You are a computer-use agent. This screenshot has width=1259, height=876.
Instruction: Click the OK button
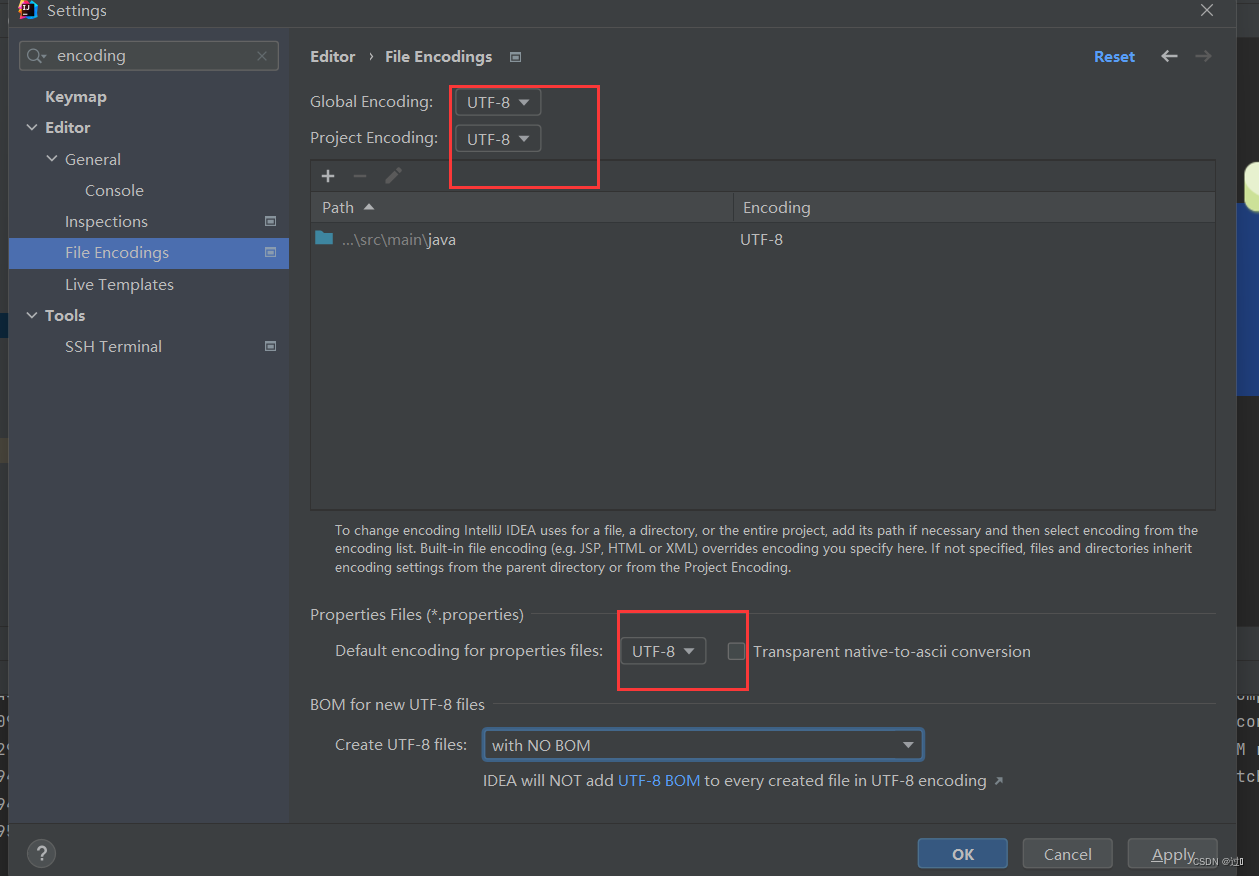point(963,854)
